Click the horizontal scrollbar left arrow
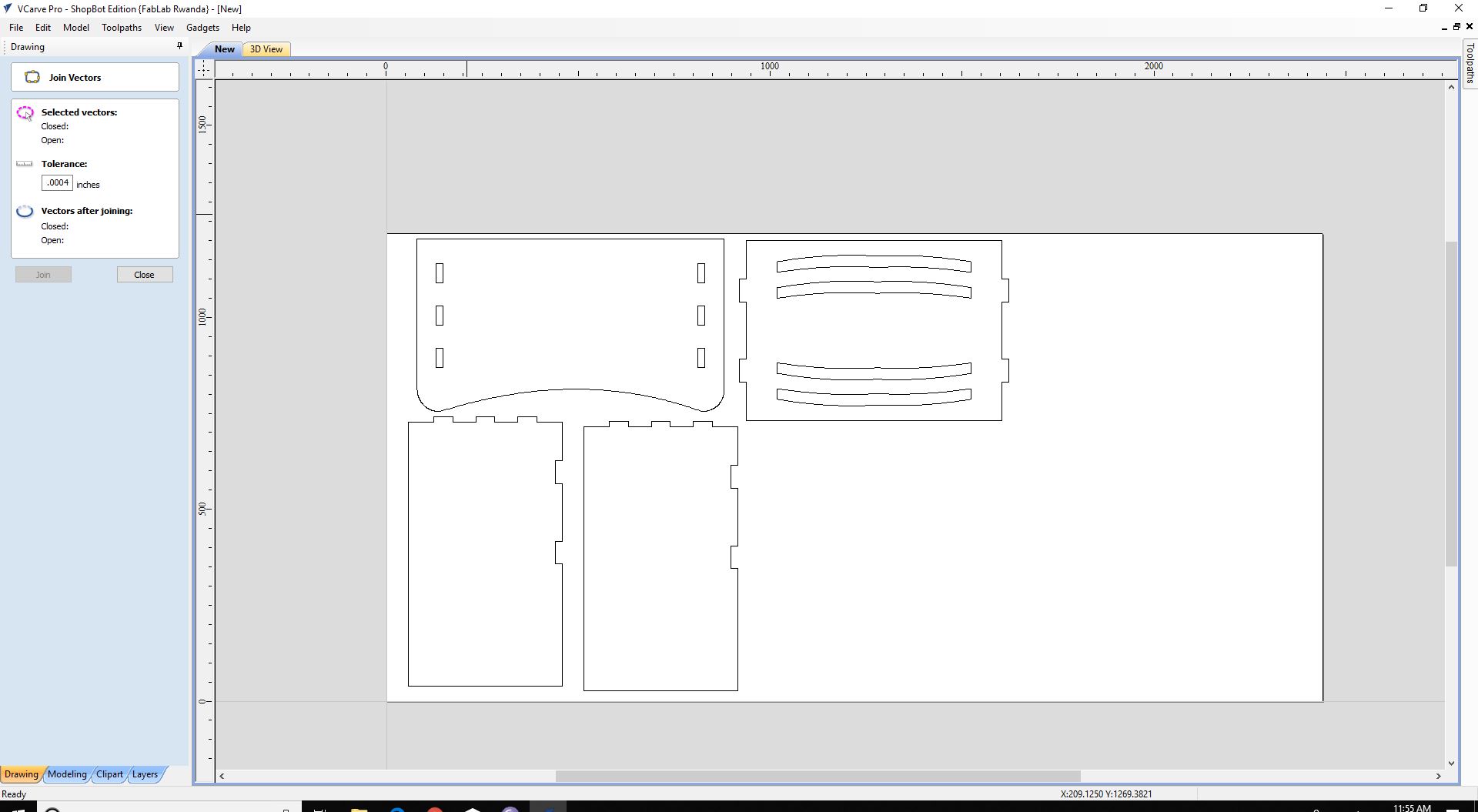Screen dimensions: 1478x812 [222, 776]
